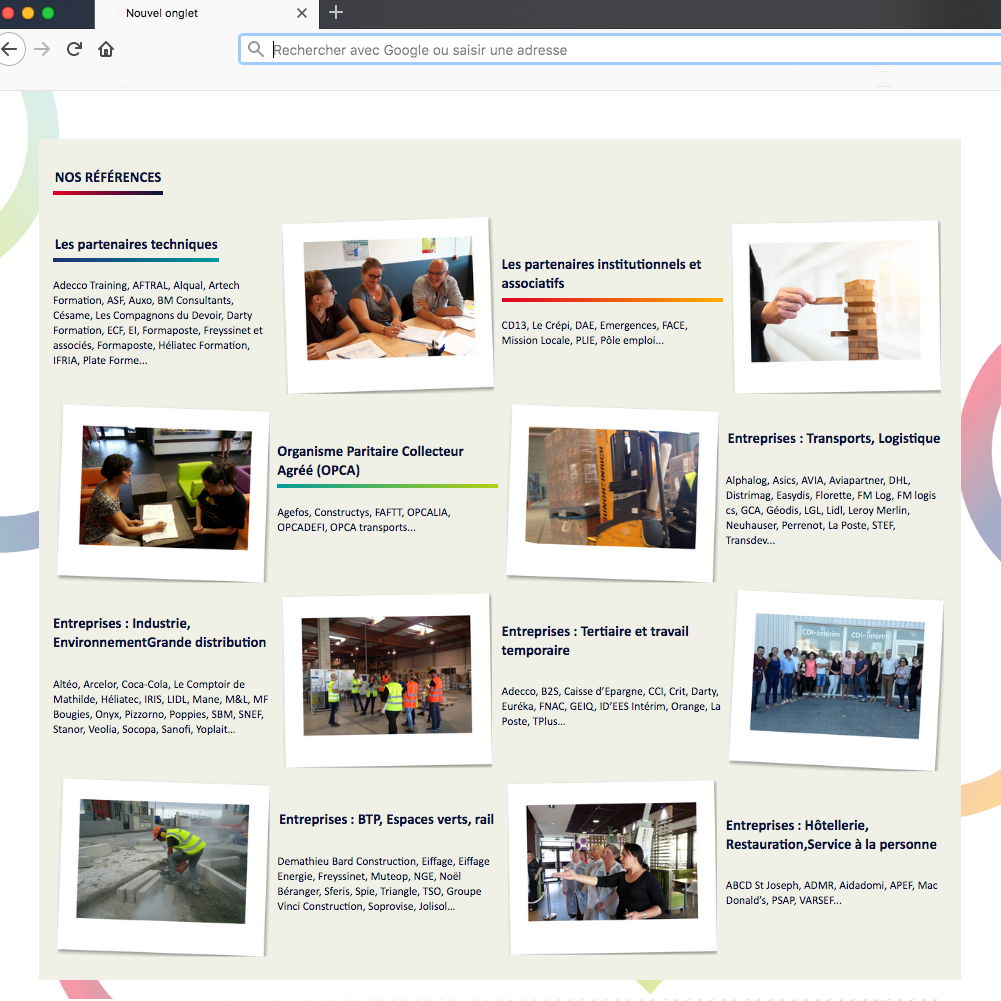Image resolution: width=1001 pixels, height=1001 pixels.
Task: Open the browser home page
Action: point(106,49)
